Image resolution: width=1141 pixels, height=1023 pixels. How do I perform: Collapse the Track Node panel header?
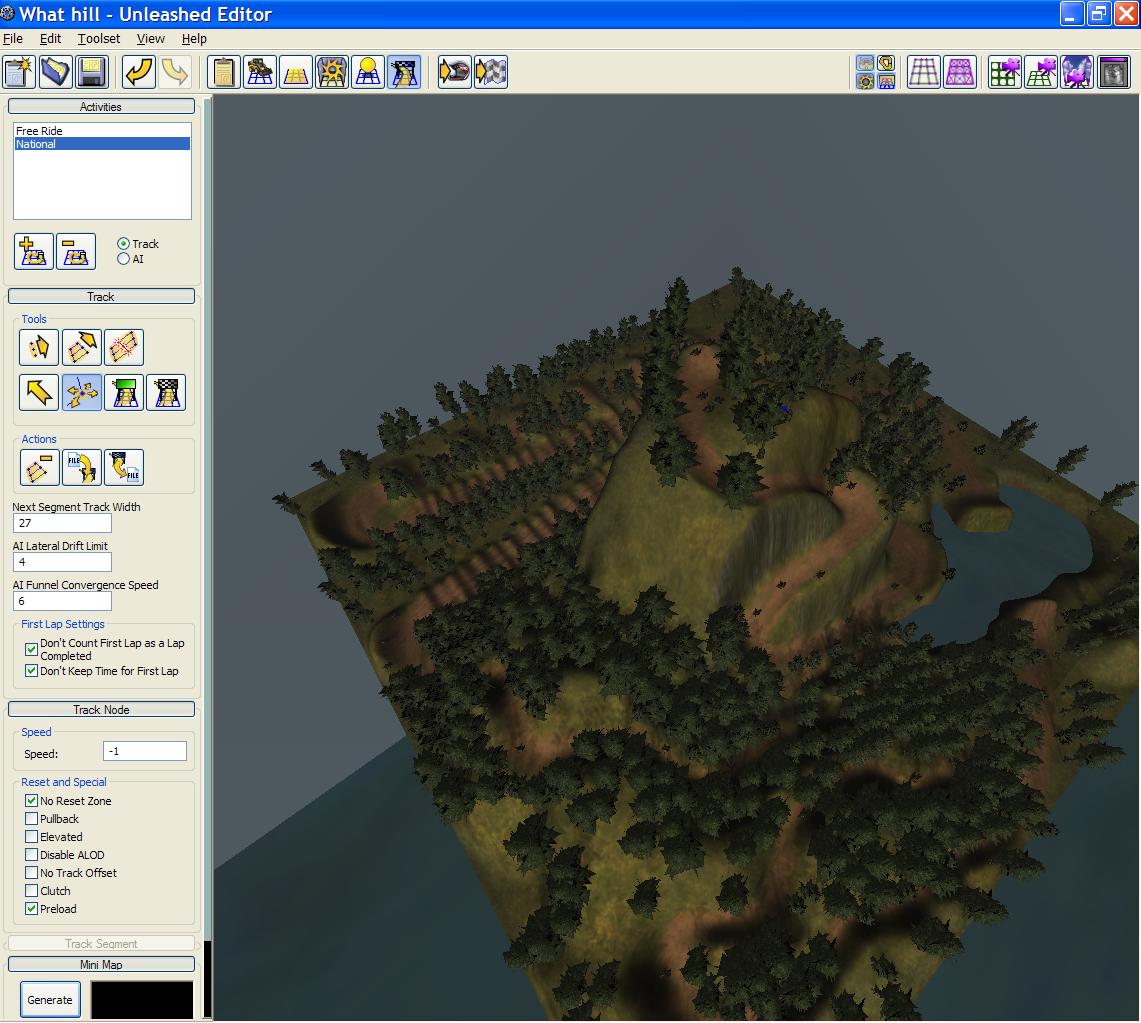tap(101, 709)
